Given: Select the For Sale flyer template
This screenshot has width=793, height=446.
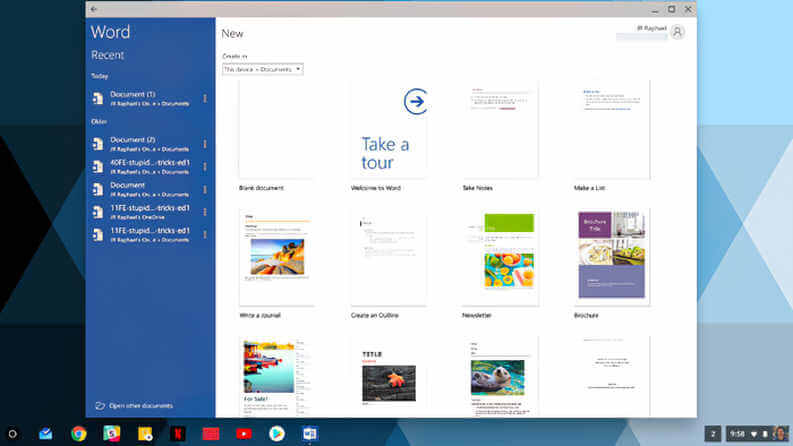Looking at the screenshot, I should coord(276,377).
